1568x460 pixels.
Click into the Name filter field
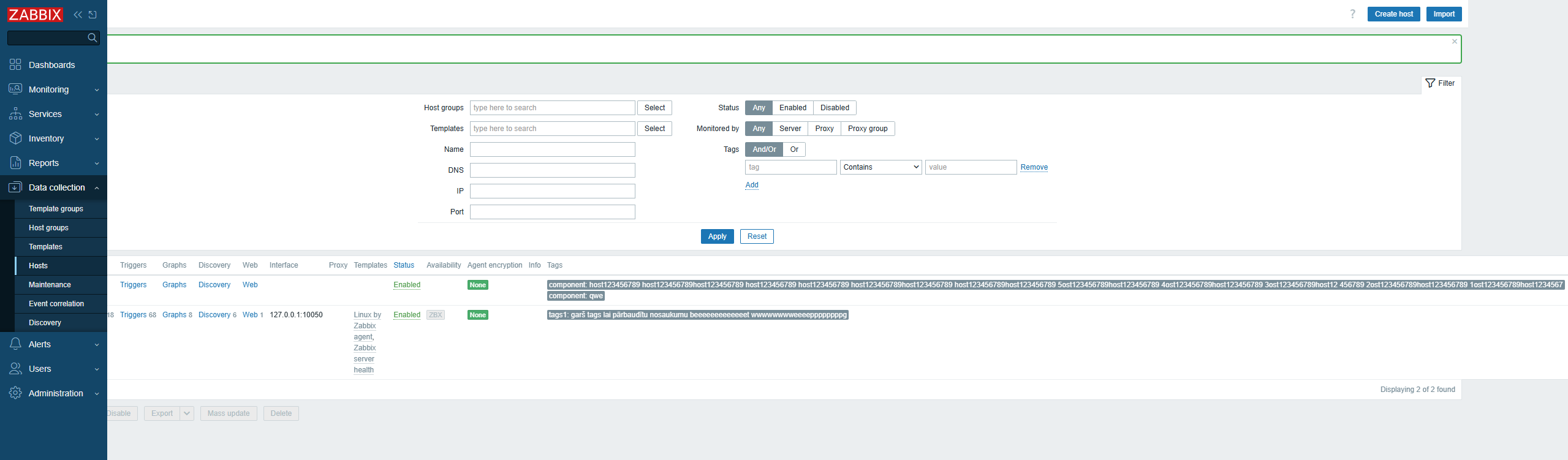552,149
